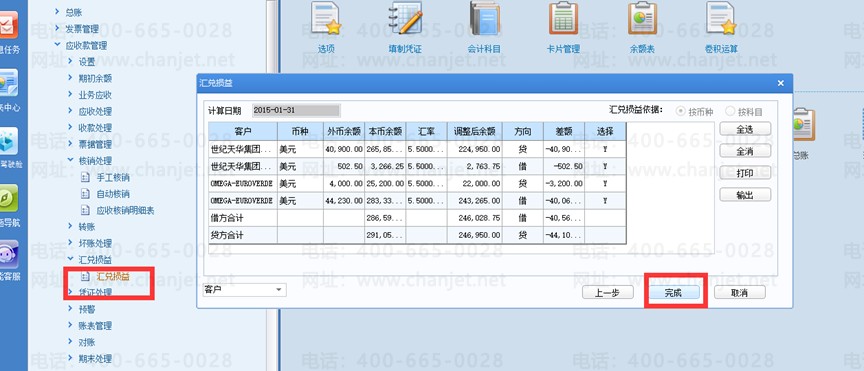864x371 pixels.
Task: Click the left panel vertical scrollbar
Action: pos(271,185)
